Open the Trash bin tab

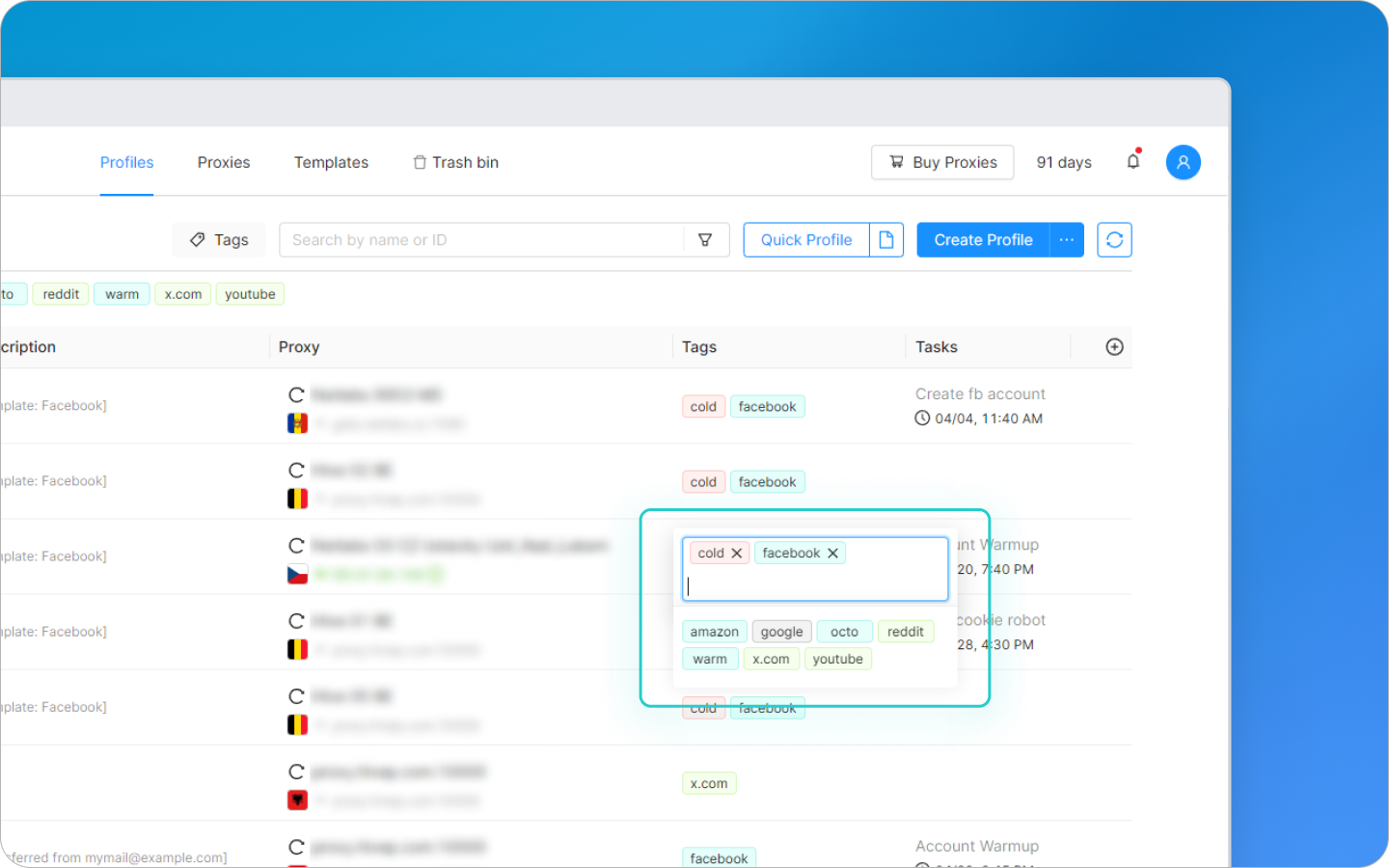click(x=455, y=162)
